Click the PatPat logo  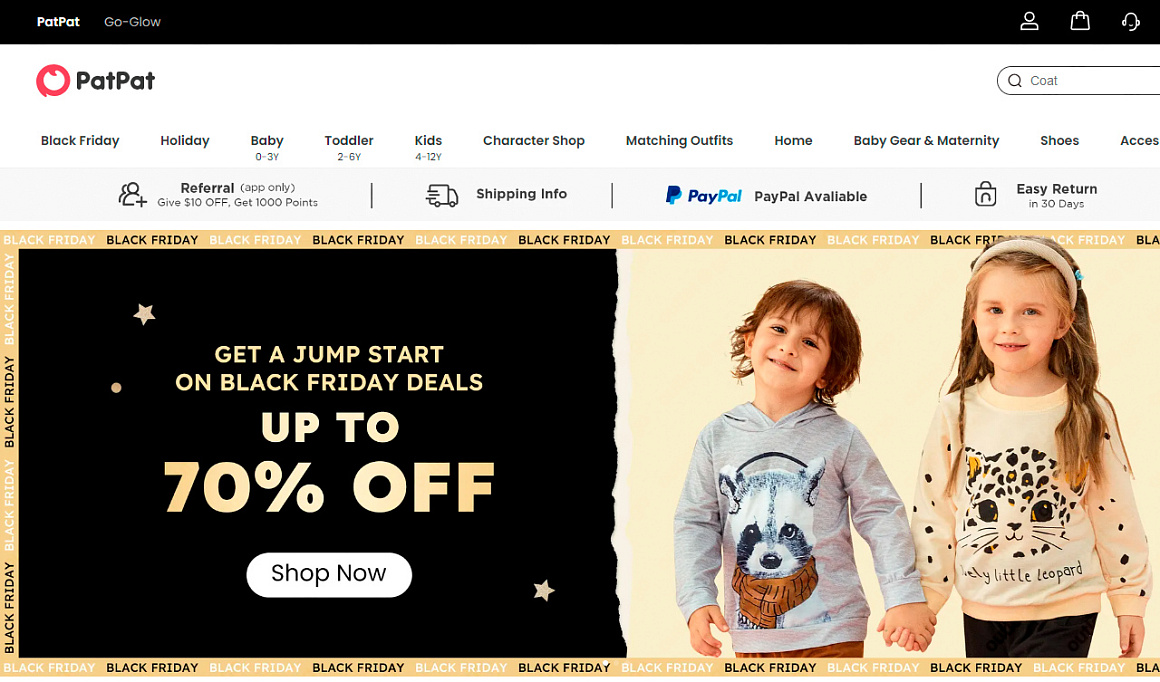(x=95, y=81)
